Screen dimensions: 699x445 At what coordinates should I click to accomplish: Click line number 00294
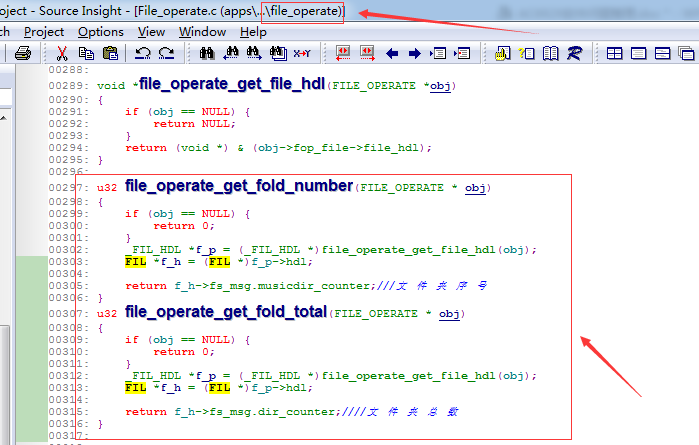[68, 148]
